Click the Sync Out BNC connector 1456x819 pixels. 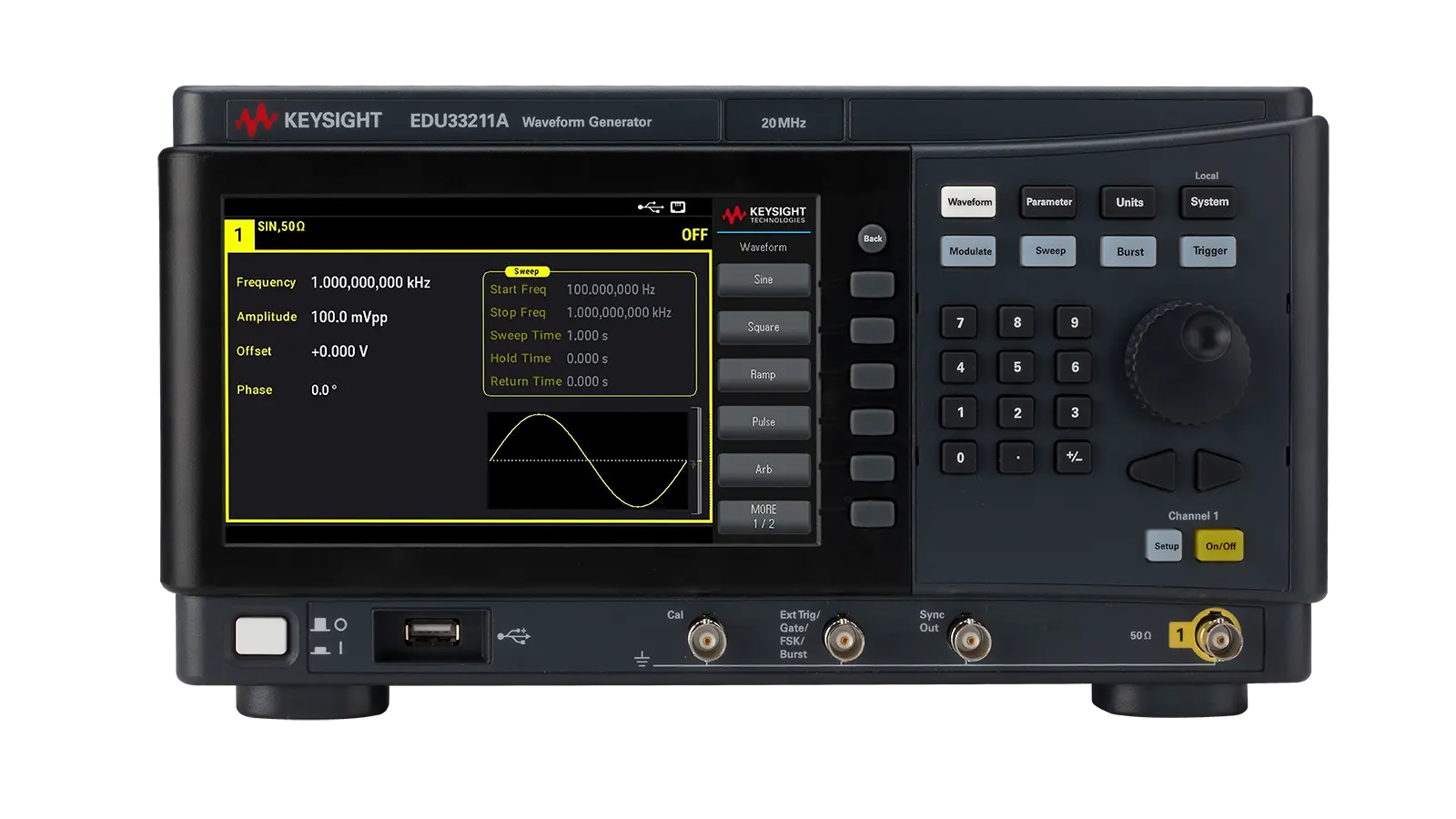(x=970, y=640)
